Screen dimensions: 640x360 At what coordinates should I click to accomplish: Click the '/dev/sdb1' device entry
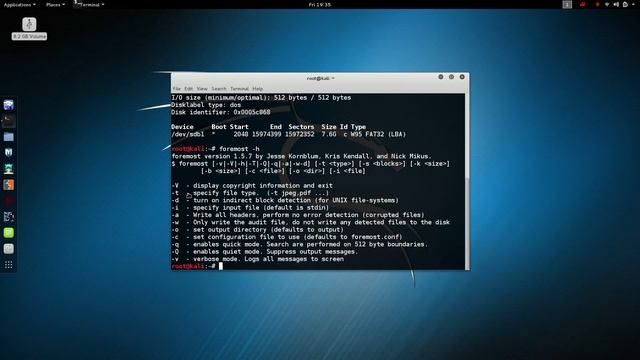tap(188, 134)
